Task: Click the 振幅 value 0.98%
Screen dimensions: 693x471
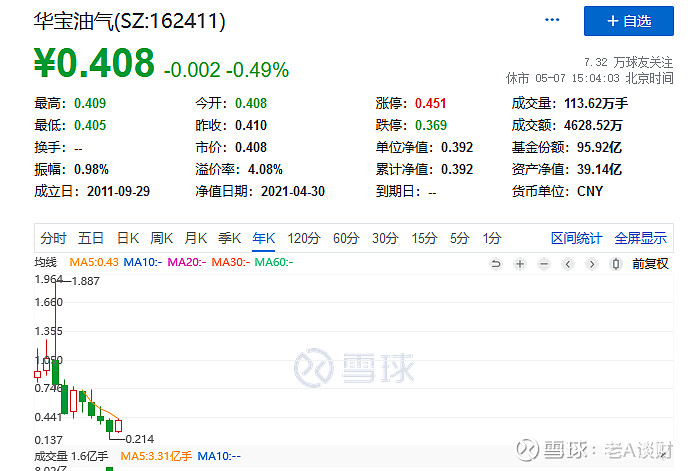Action: pyautogui.click(x=91, y=169)
